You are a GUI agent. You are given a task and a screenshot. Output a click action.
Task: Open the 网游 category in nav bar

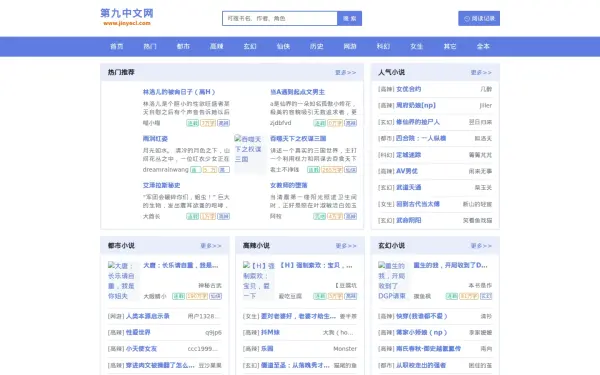tap(350, 46)
